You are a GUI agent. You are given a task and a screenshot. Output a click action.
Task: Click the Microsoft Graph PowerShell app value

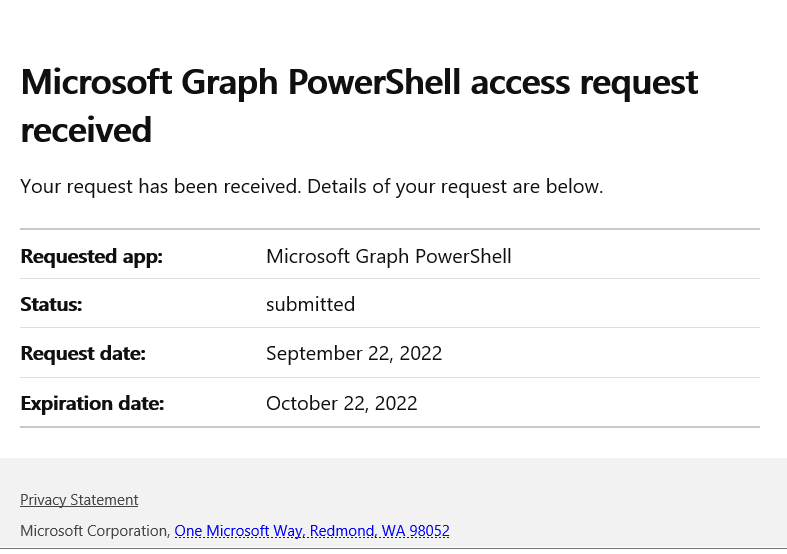pos(388,256)
